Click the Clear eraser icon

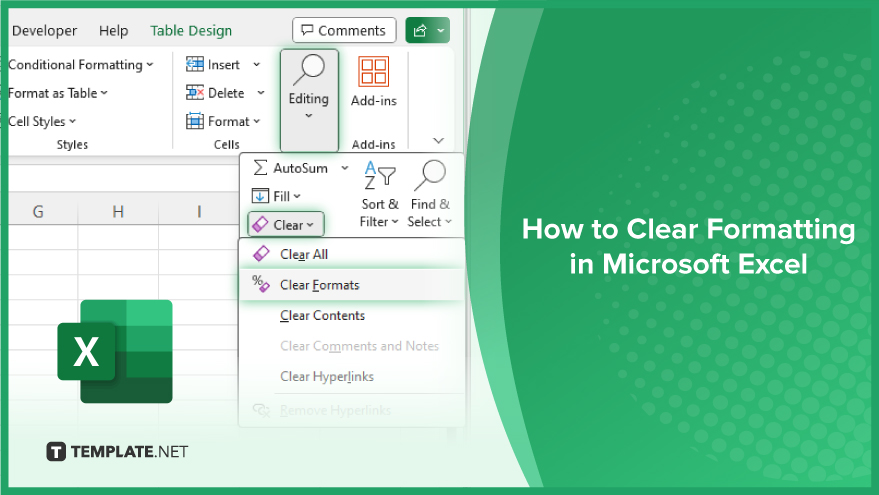(x=260, y=225)
